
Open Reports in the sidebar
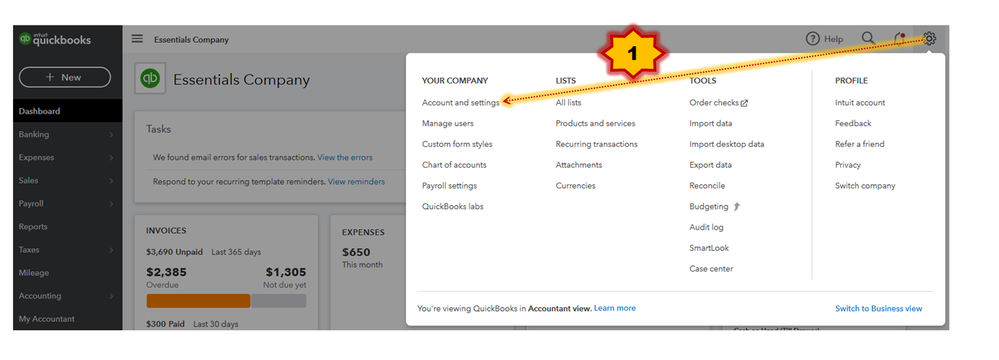pos(33,227)
